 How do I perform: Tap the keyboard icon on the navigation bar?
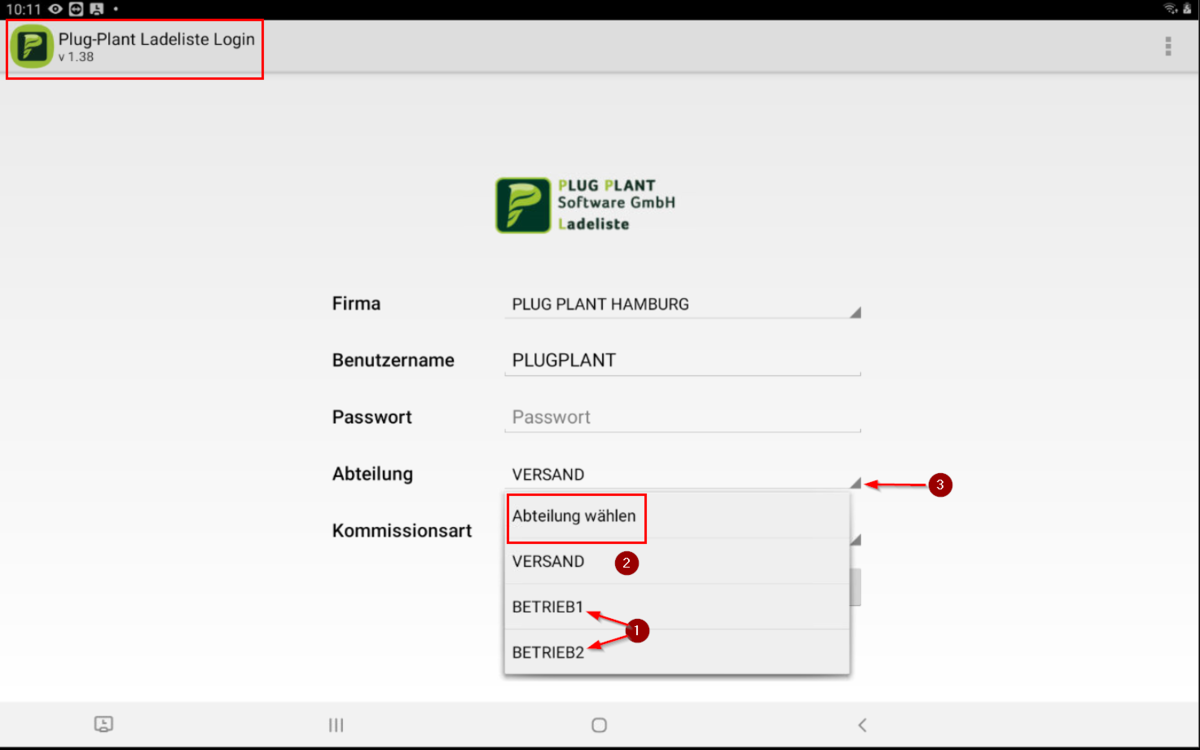coord(103,724)
